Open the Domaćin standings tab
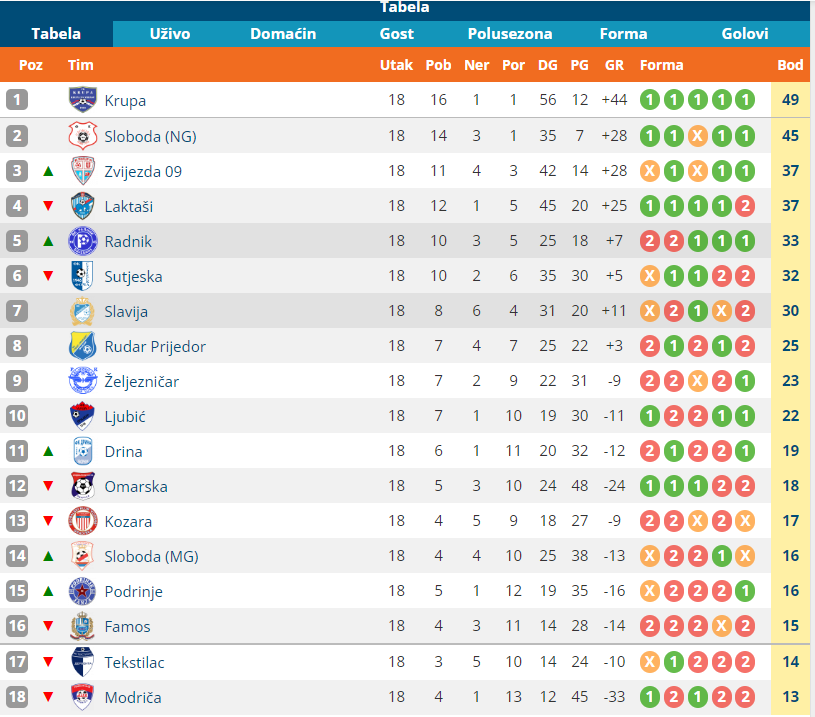Screen dimensions: 815x717 pos(283,34)
